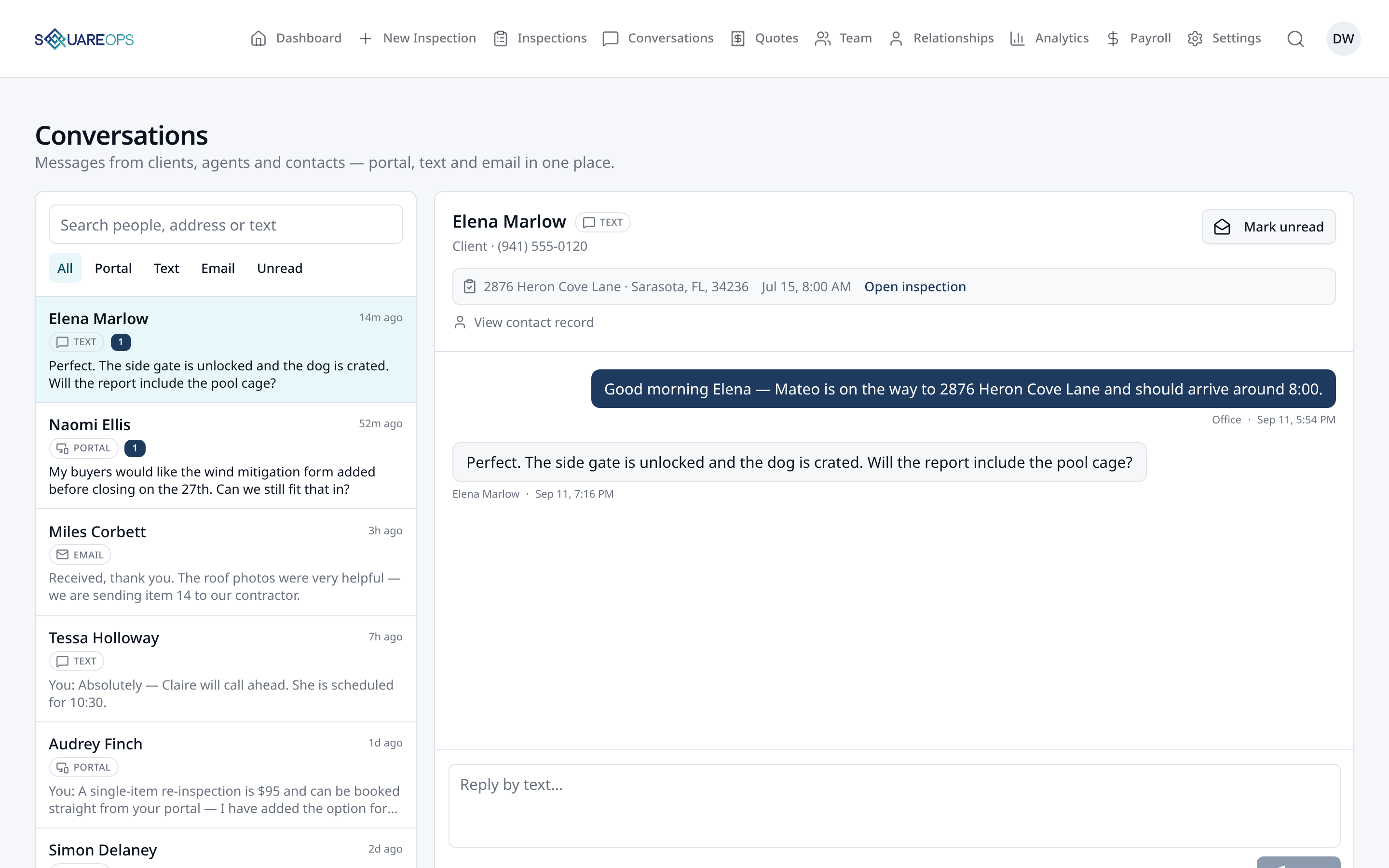Click the New Inspection plus icon
This screenshot has height=868, width=1389.
coord(366,39)
